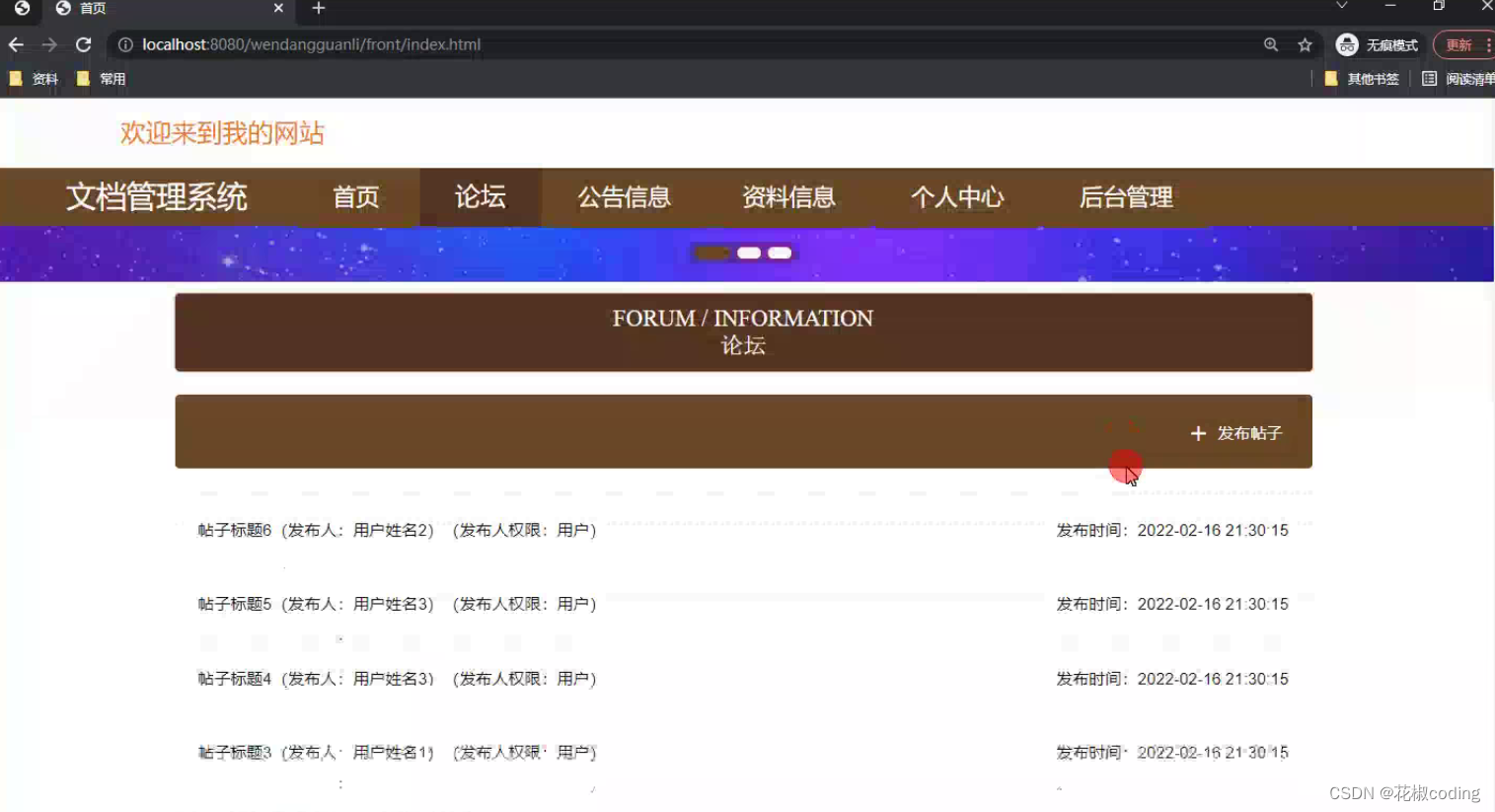This screenshot has height=812, width=1495.
Task: Click the plus icon on 发布帖子 button
Action: [1198, 433]
